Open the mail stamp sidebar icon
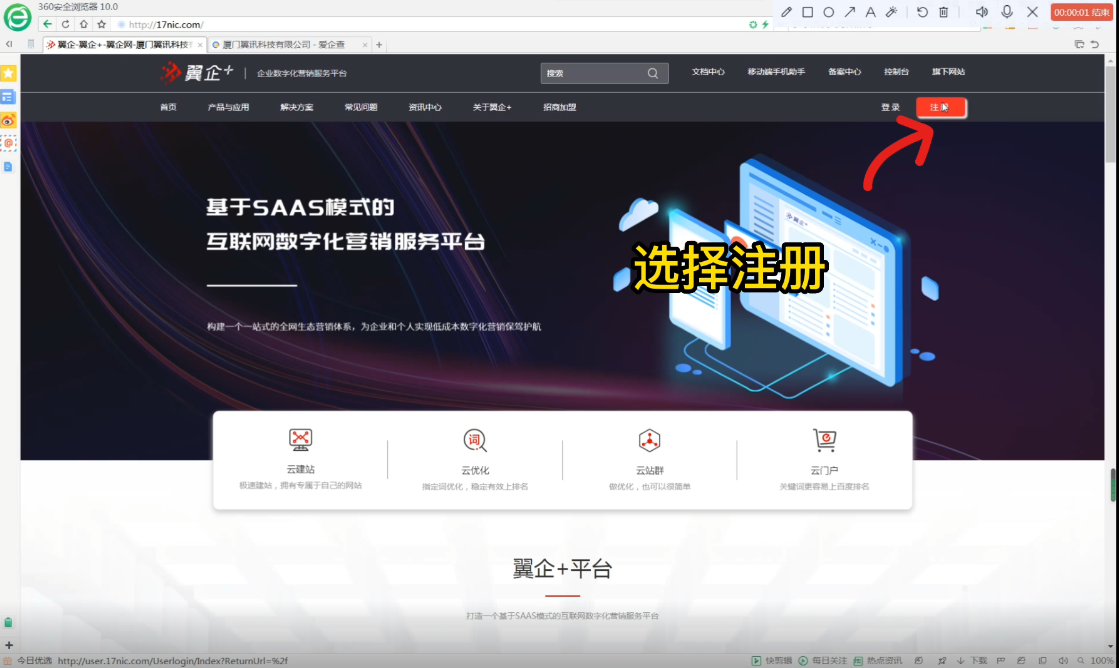The height and width of the screenshot is (668, 1119). [x=9, y=143]
